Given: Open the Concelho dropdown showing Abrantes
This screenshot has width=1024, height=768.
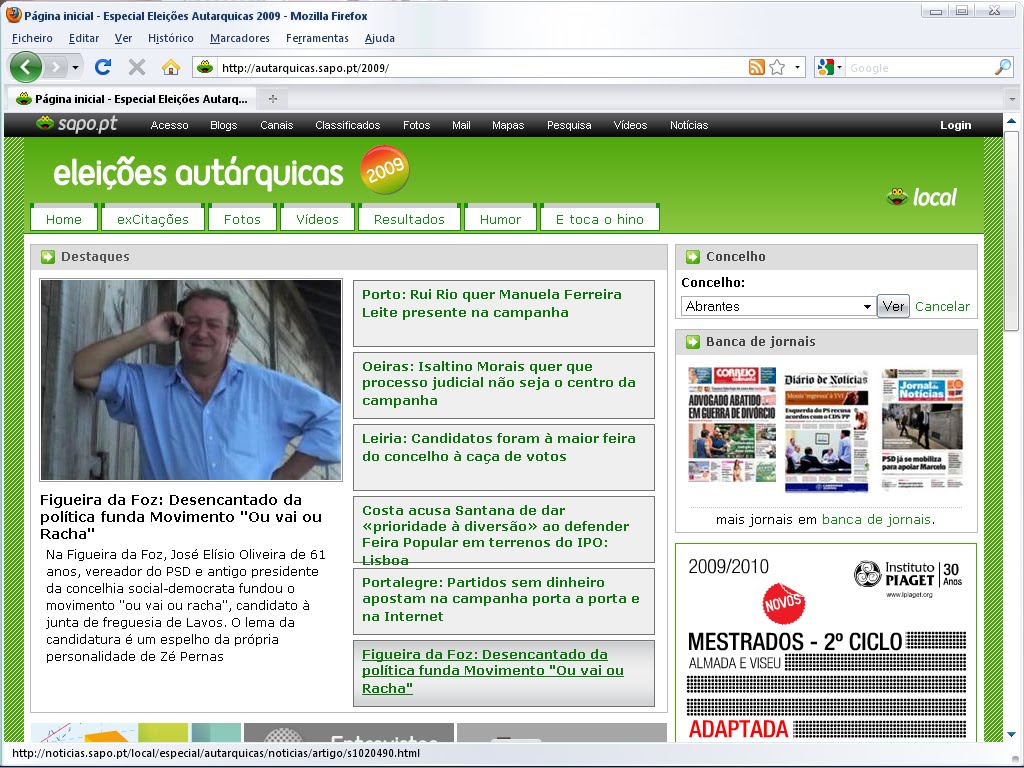Looking at the screenshot, I should (778, 306).
